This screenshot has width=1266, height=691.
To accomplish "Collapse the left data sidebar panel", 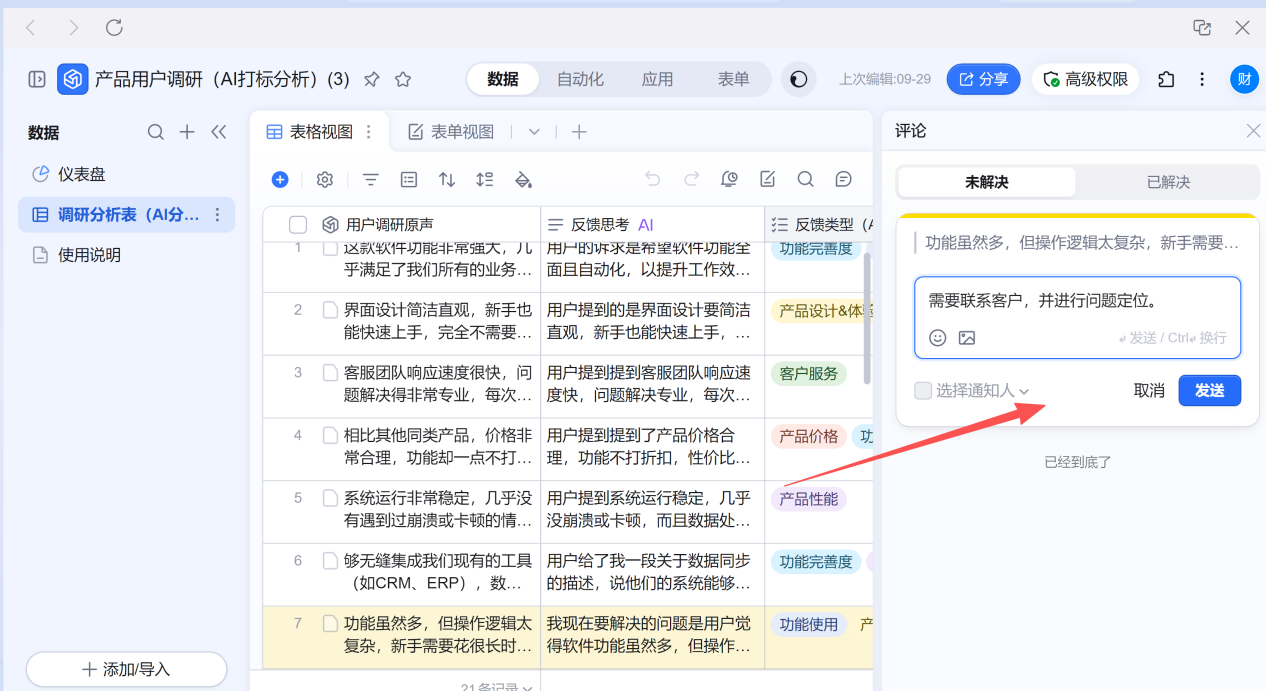I will [x=219, y=132].
